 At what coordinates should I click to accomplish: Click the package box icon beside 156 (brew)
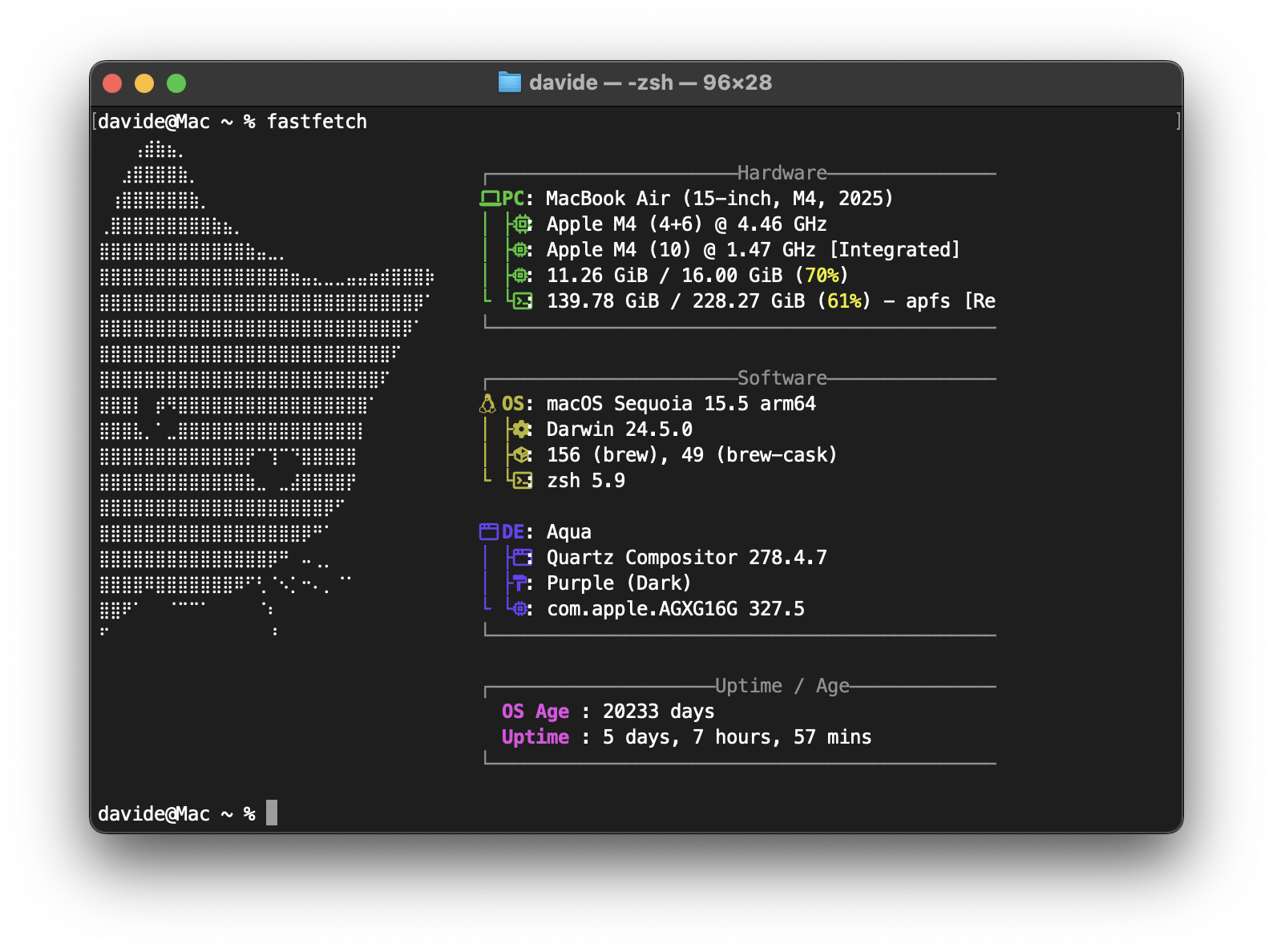[522, 454]
